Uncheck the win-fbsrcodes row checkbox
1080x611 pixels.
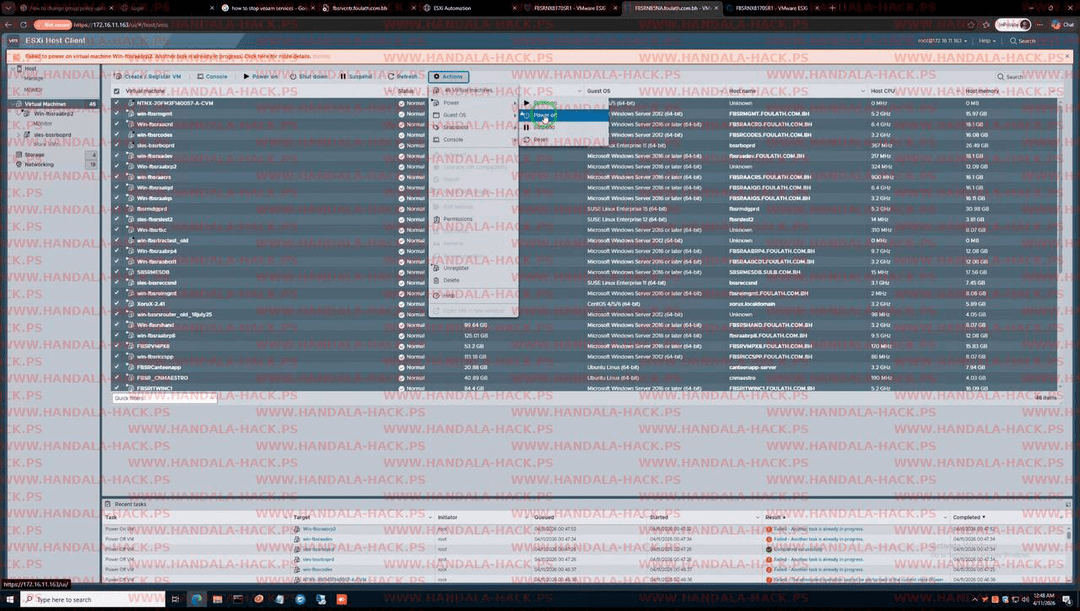tap(116, 135)
